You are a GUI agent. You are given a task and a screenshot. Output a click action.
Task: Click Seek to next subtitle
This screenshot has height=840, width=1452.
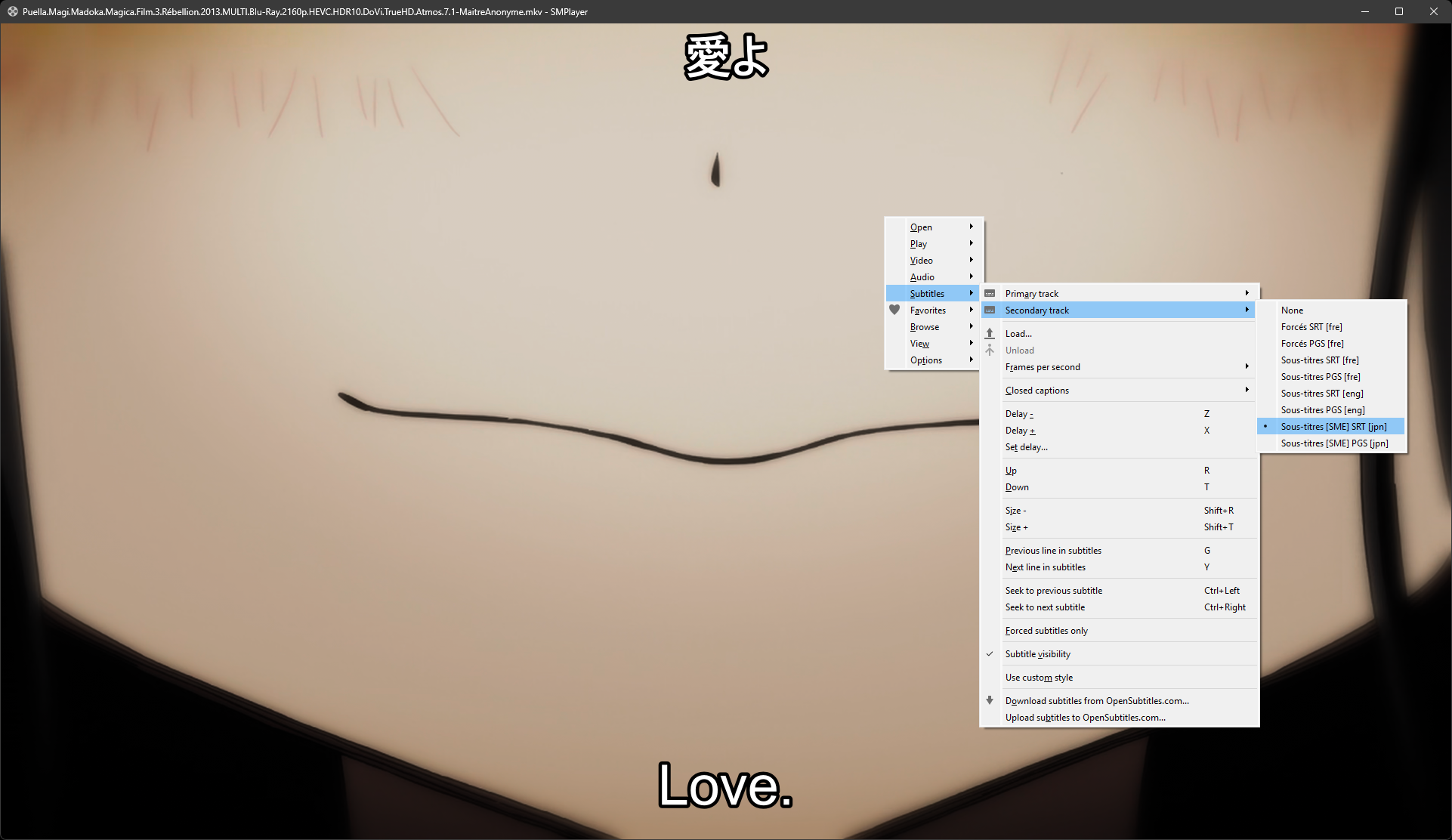click(1045, 607)
